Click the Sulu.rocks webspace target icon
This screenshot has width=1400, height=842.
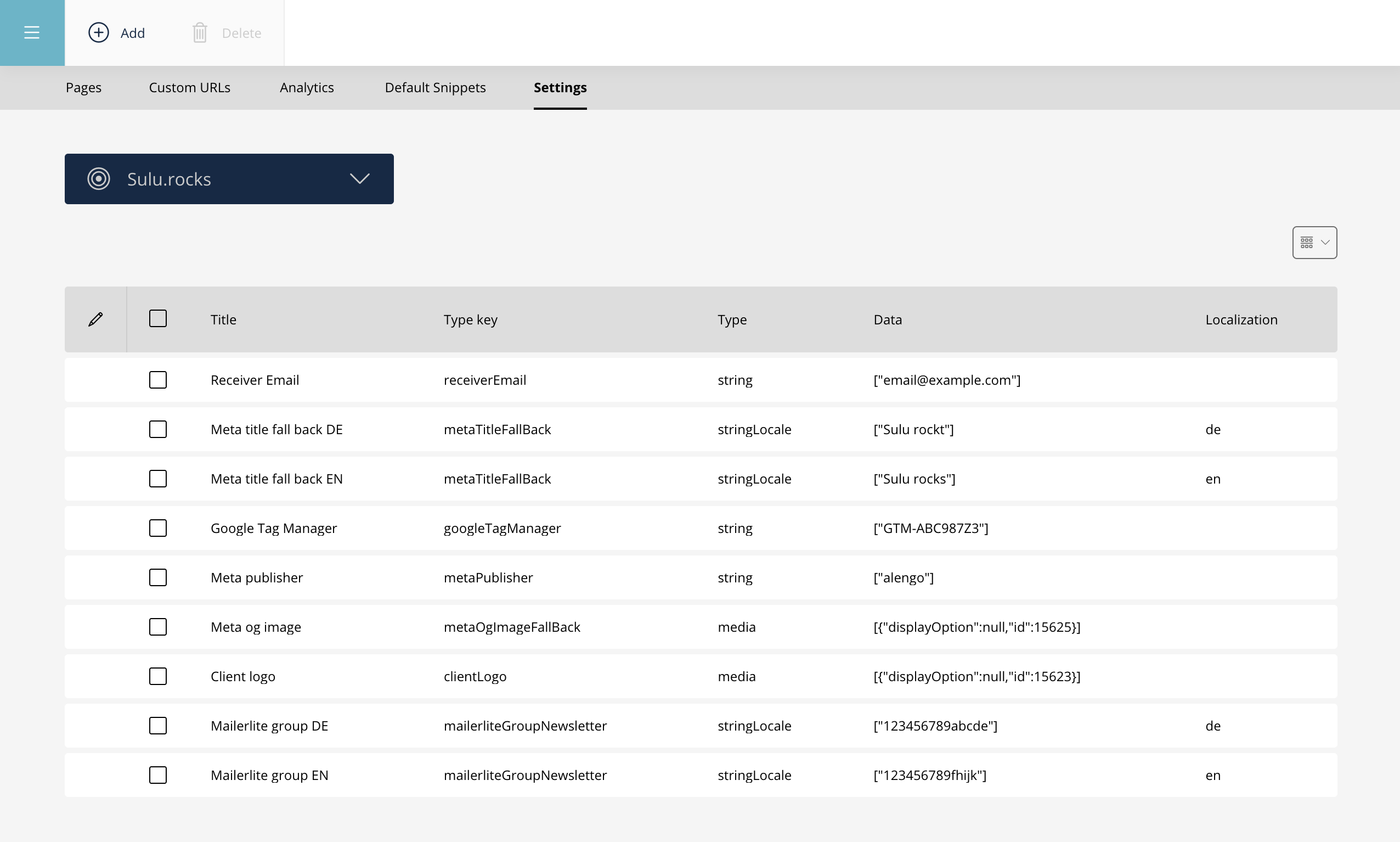(99, 179)
